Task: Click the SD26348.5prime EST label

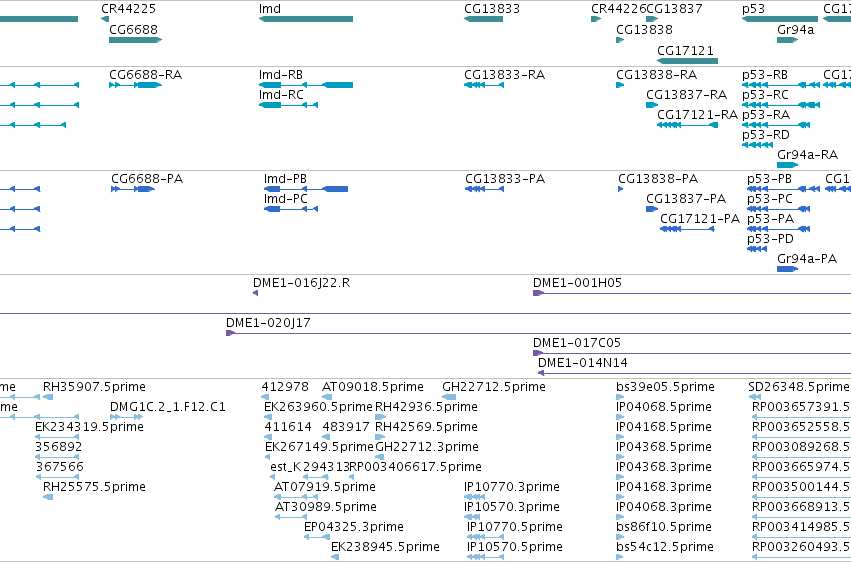Action: (x=798, y=387)
